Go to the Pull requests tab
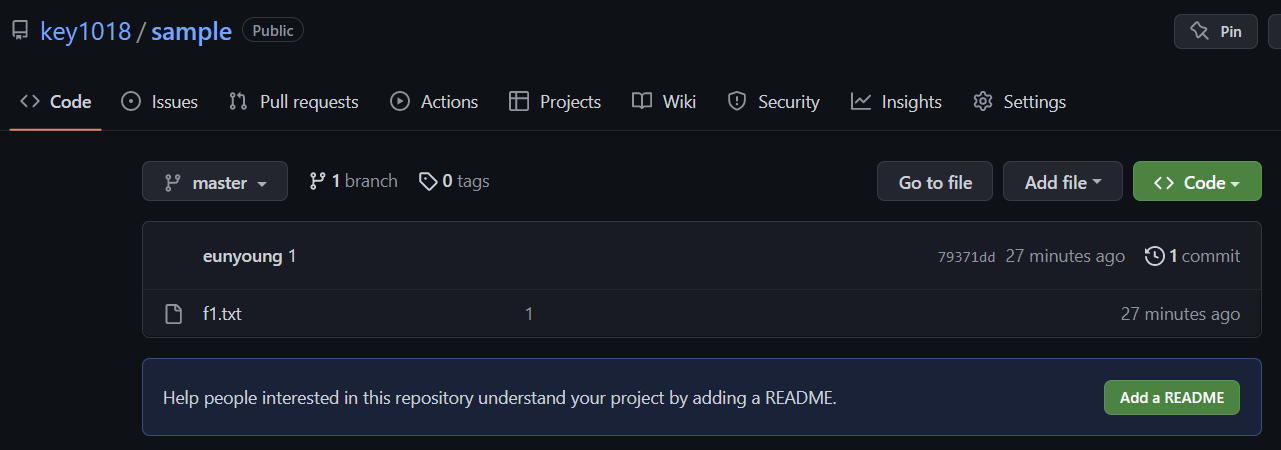The image size is (1281, 450). pos(293,102)
